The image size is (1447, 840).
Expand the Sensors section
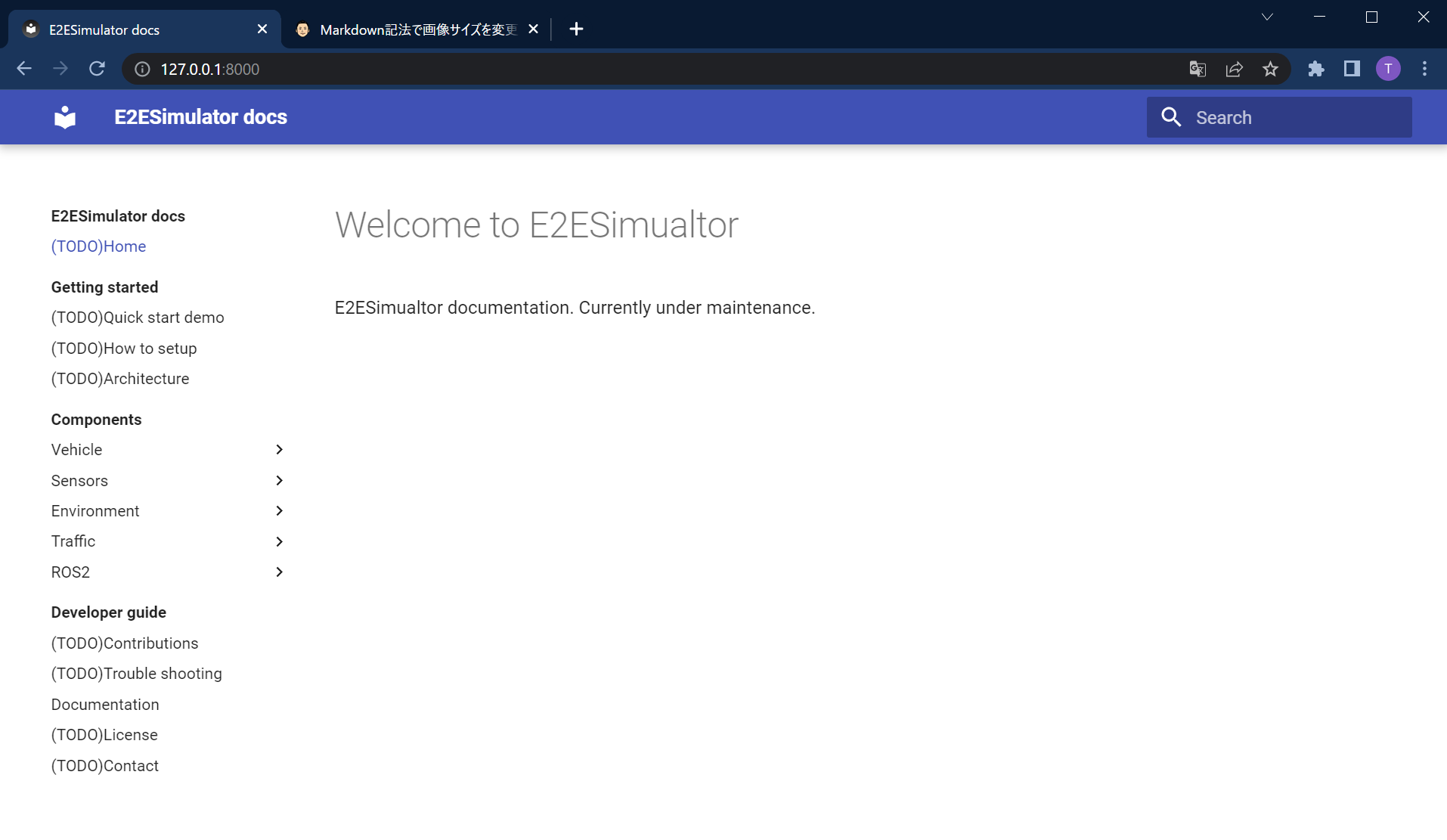pos(279,481)
